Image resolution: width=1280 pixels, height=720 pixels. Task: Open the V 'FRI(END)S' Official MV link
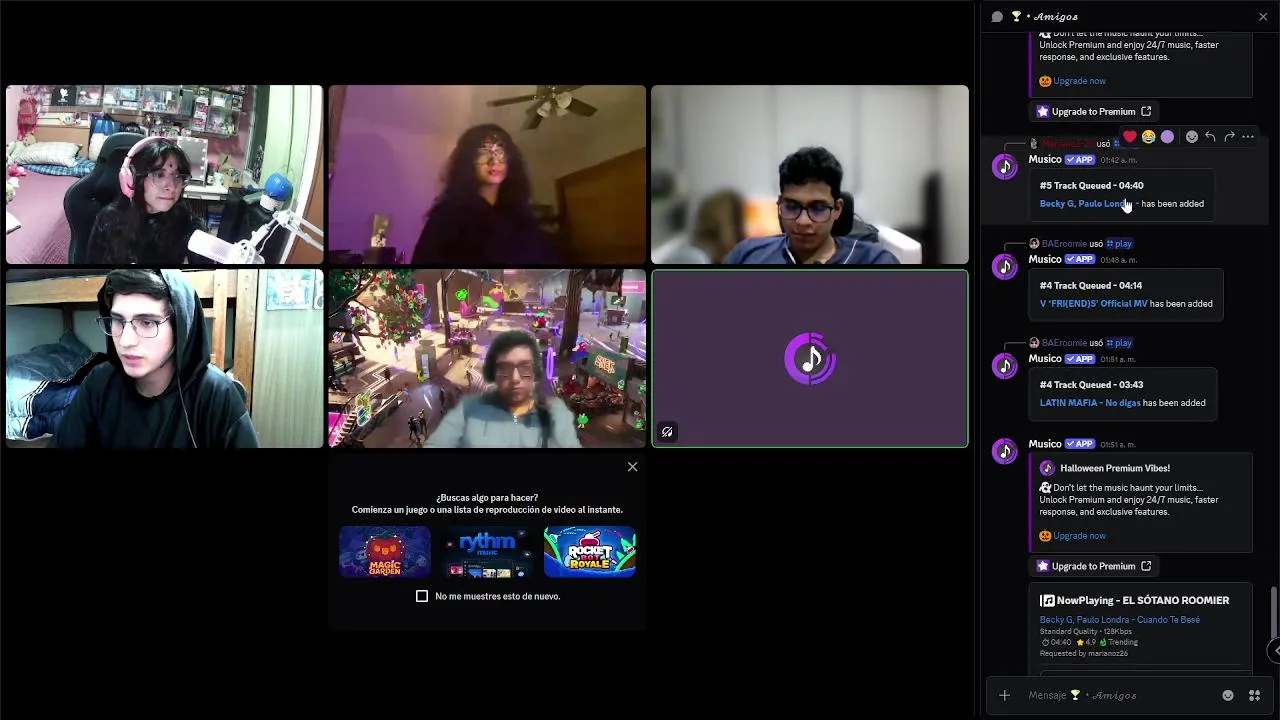pos(1093,304)
